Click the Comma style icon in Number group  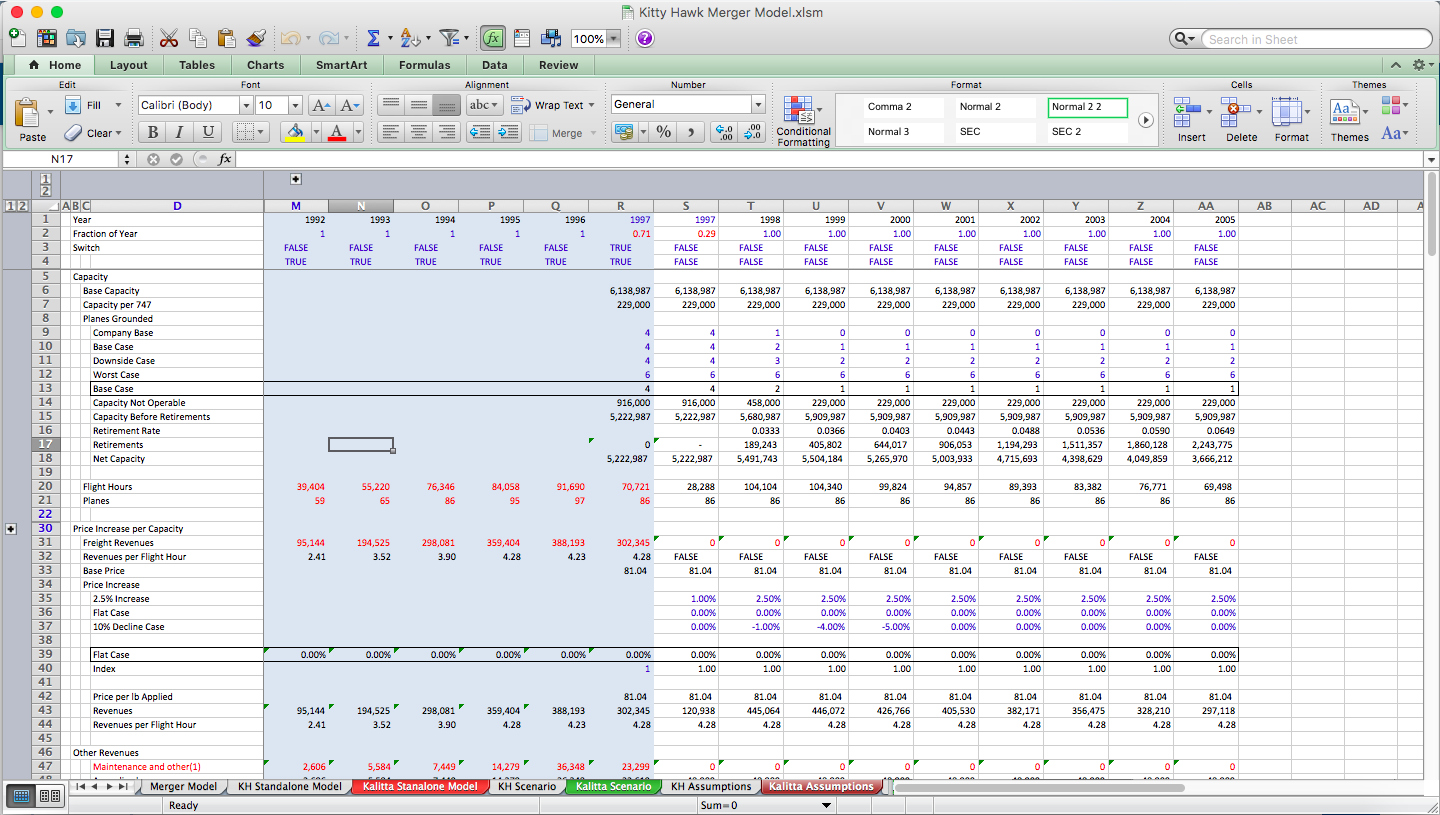(x=690, y=131)
